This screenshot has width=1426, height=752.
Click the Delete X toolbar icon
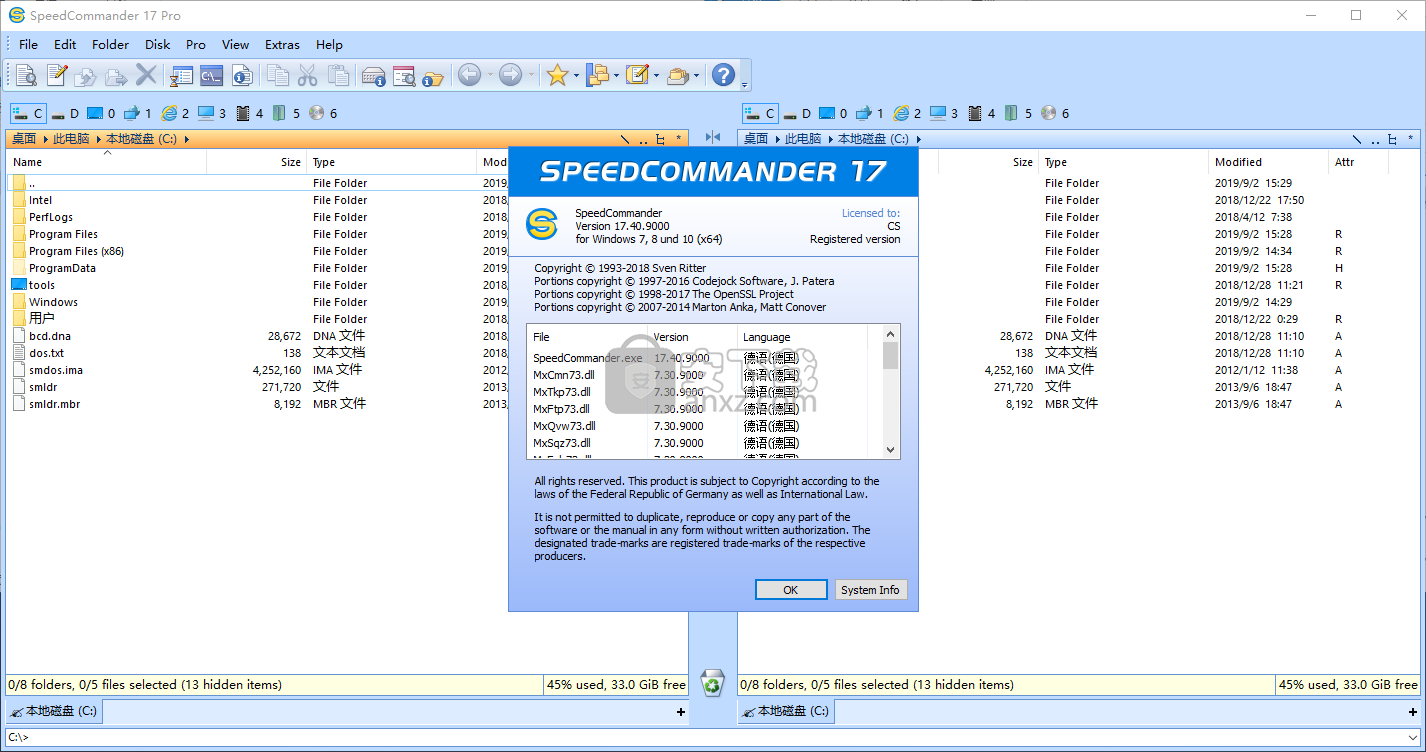pyautogui.click(x=146, y=75)
